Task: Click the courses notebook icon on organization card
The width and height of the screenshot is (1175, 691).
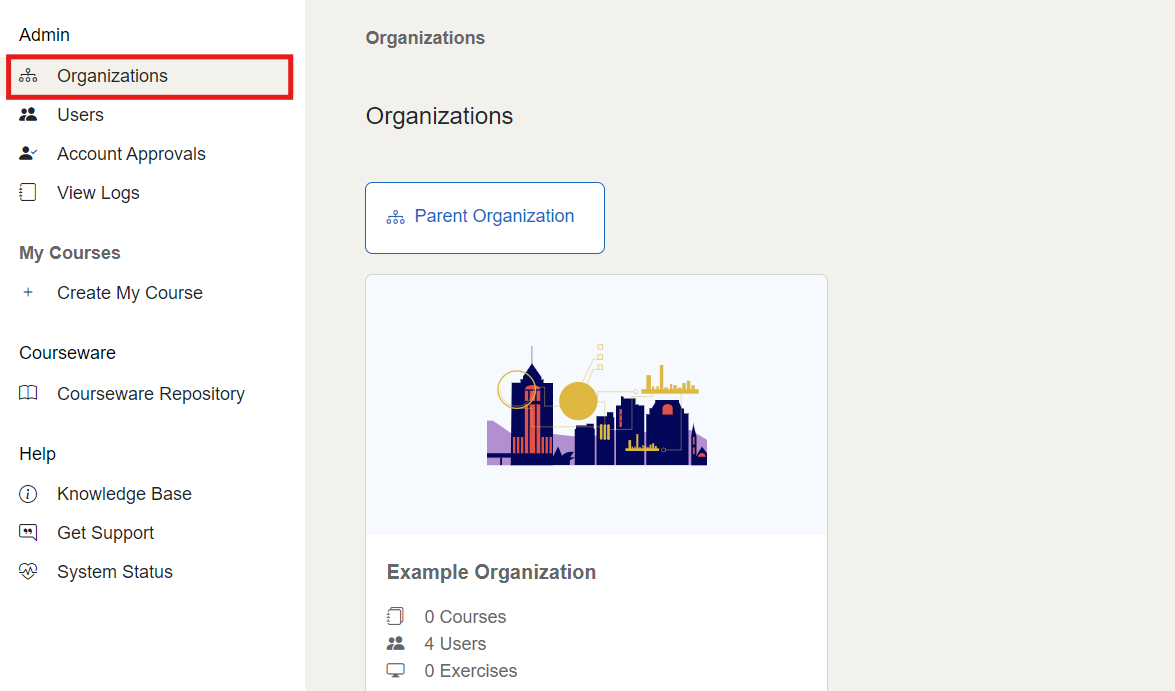Action: pos(395,616)
